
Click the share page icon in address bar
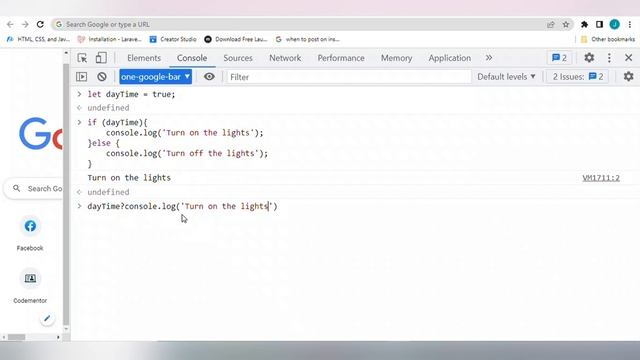point(551,24)
